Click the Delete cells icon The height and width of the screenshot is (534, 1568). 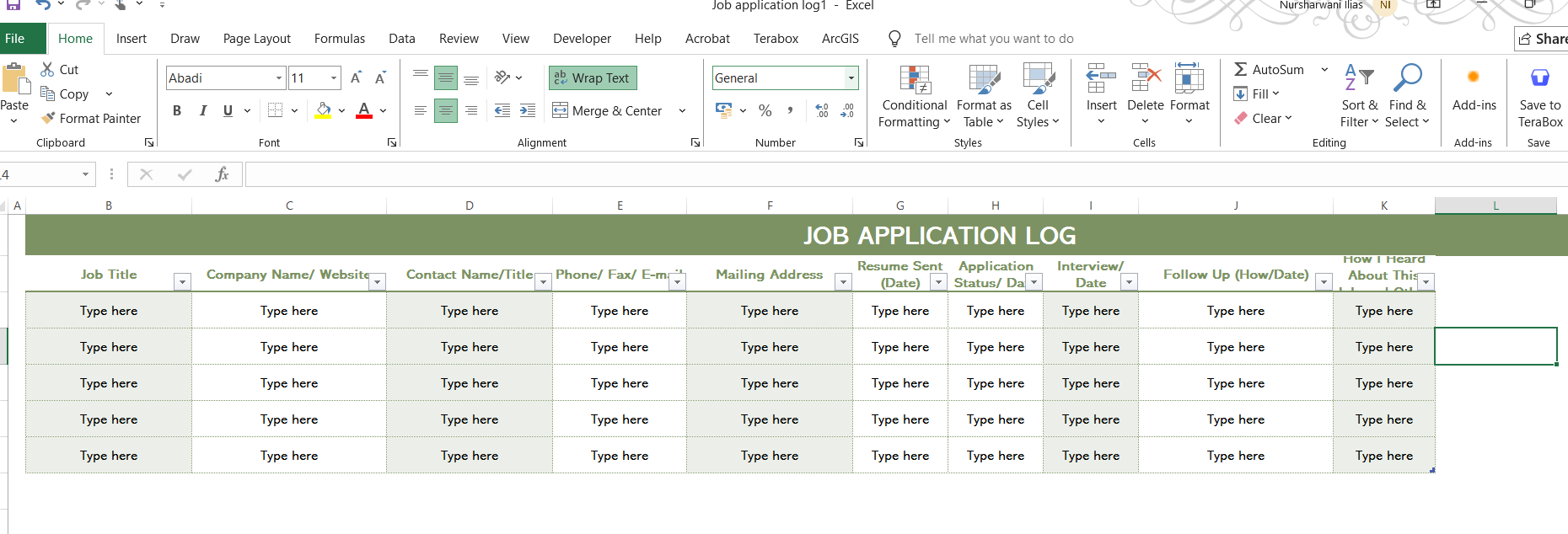coord(1146,79)
